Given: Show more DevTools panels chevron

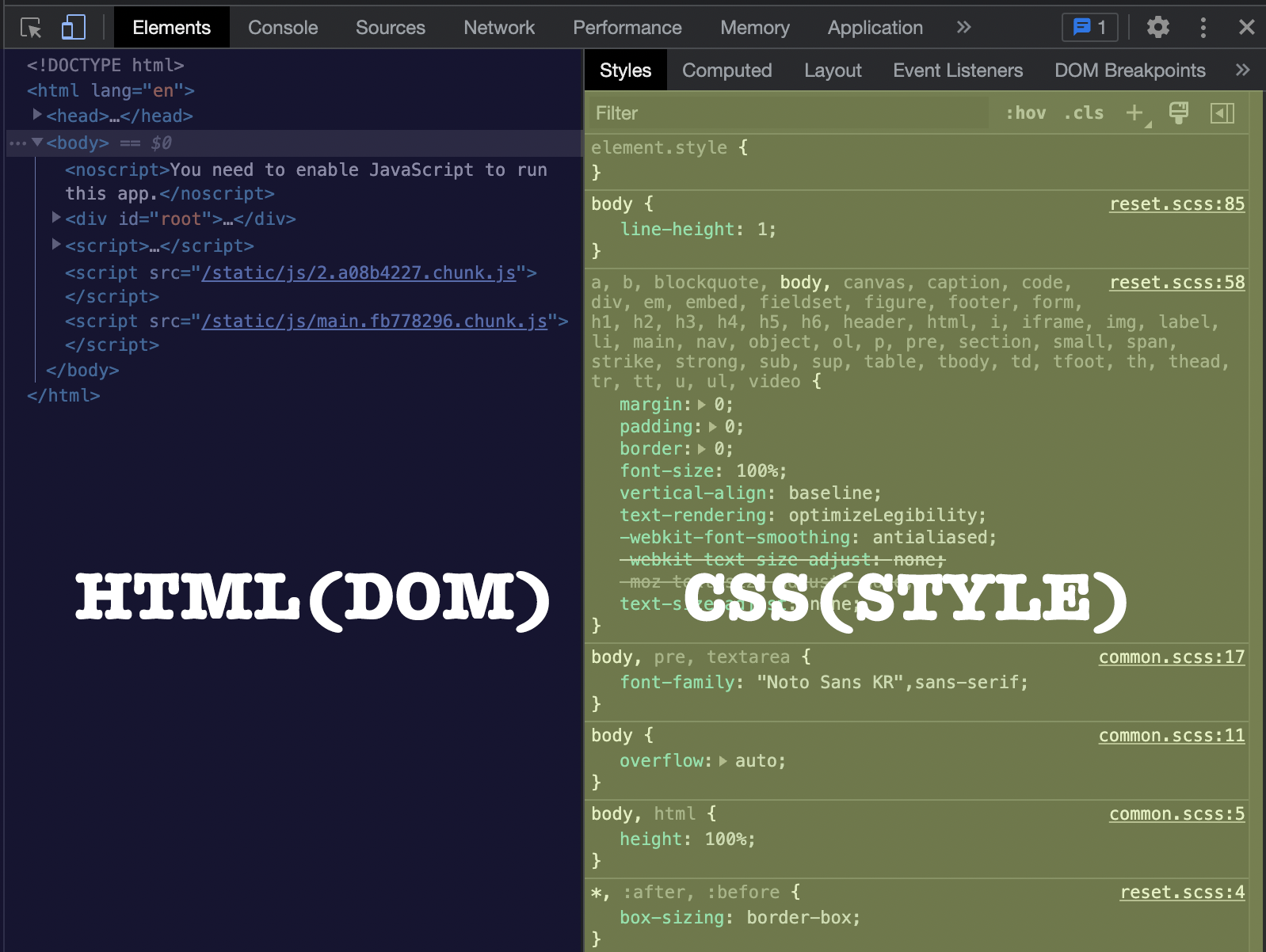Looking at the screenshot, I should (x=963, y=28).
